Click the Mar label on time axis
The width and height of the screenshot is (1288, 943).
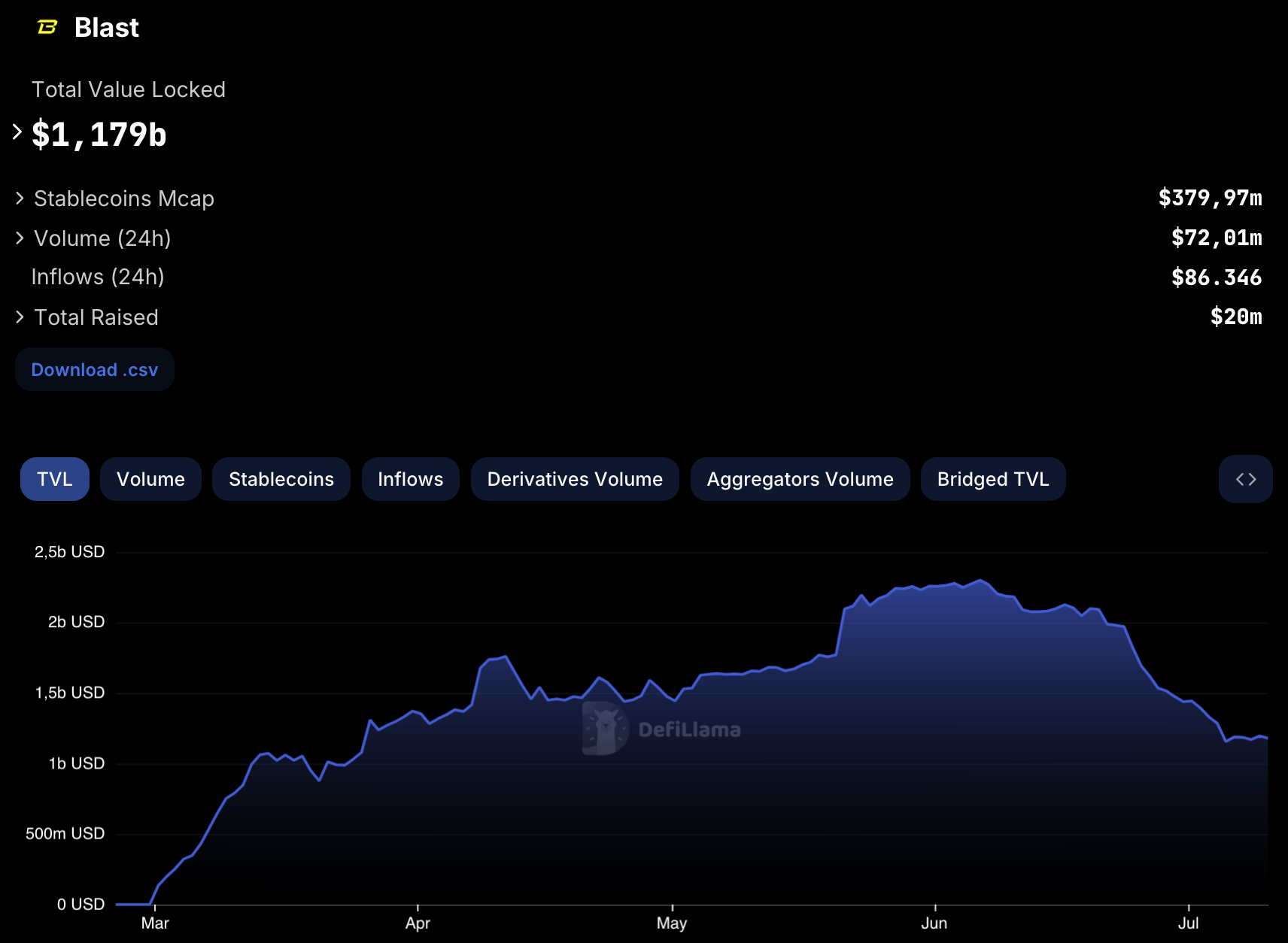click(x=155, y=923)
